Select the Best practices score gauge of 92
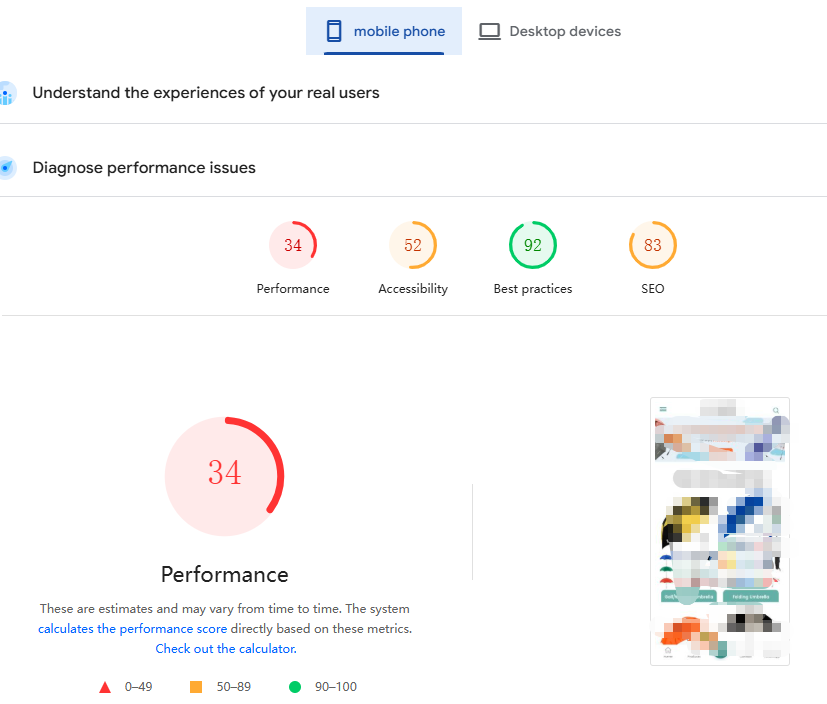The image size is (827, 704). click(533, 246)
